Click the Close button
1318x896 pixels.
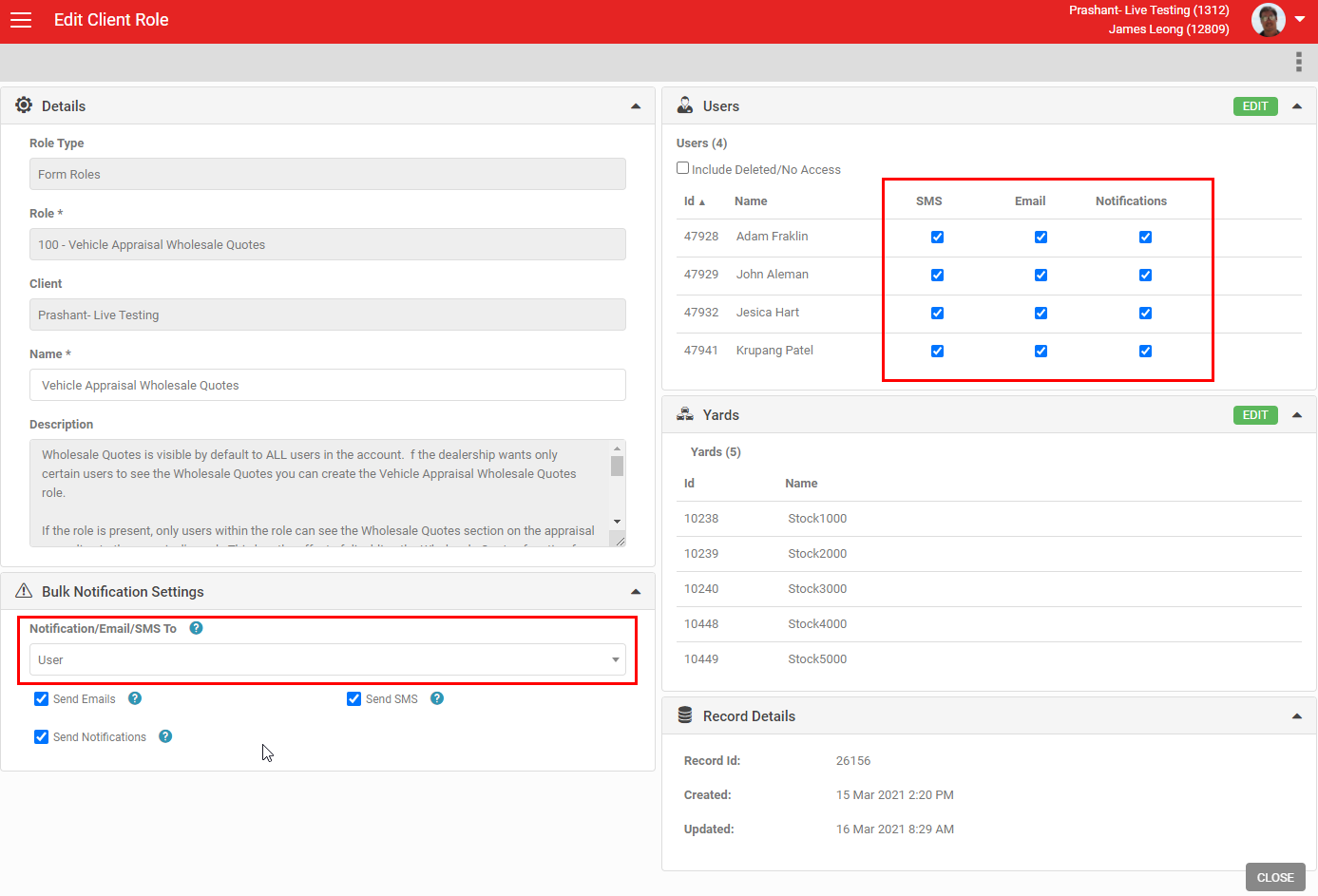tap(1274, 877)
